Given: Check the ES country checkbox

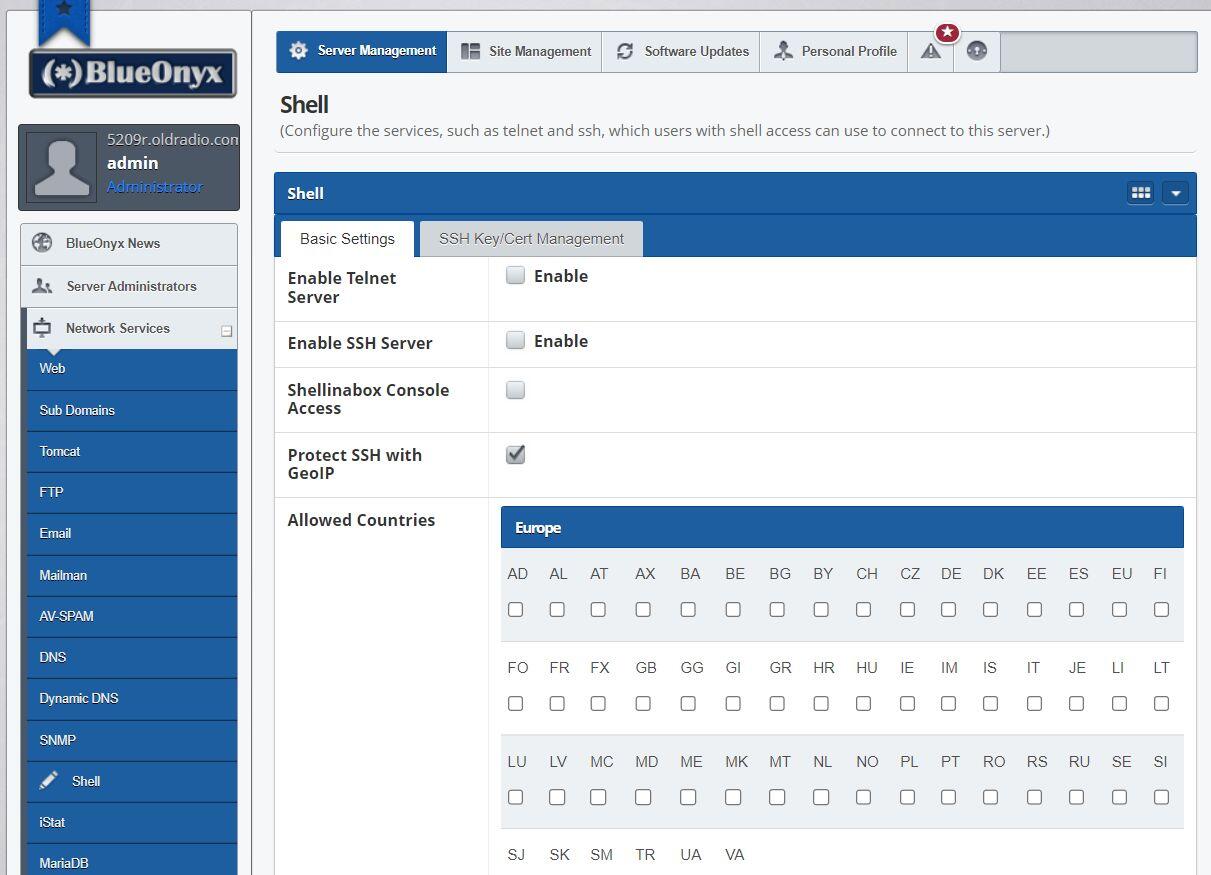Looking at the screenshot, I should (x=1076, y=609).
